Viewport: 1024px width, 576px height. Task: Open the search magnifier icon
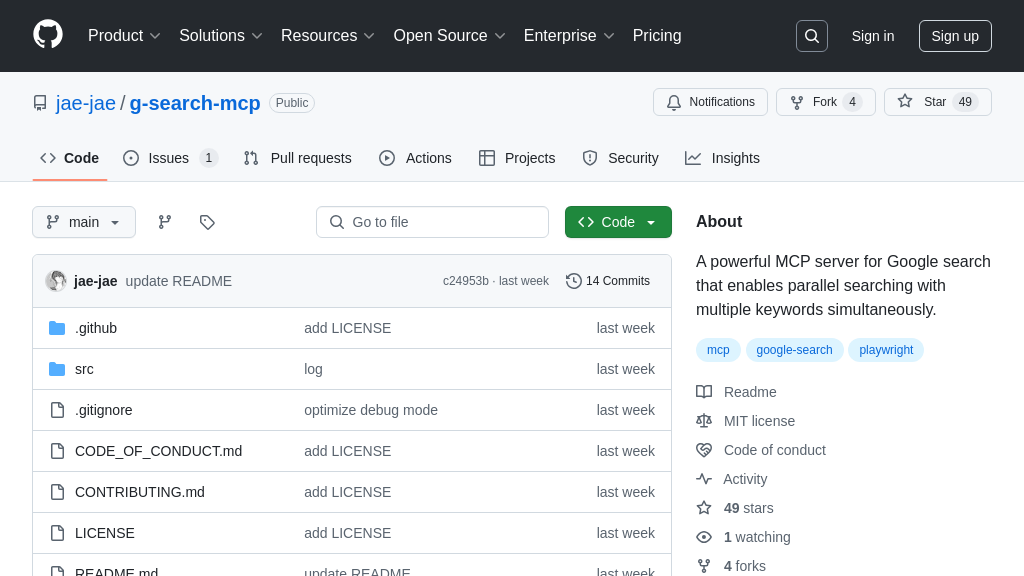tap(811, 36)
